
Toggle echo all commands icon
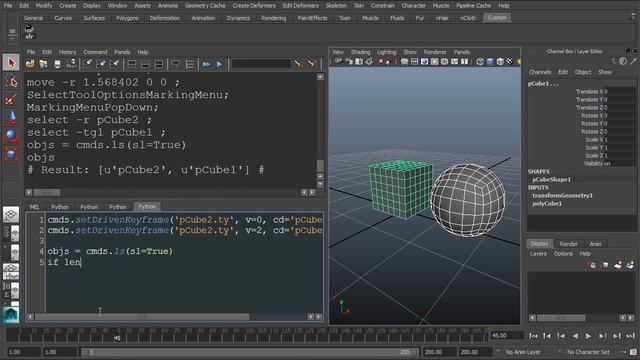(x=176, y=64)
